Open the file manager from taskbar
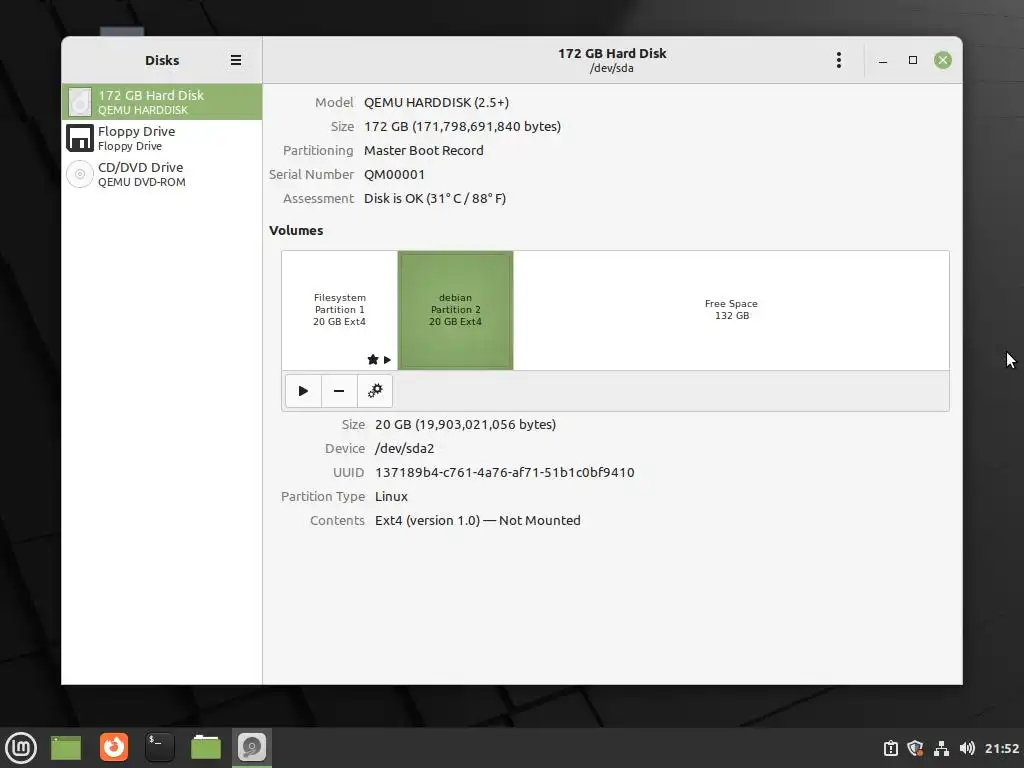 [x=206, y=747]
